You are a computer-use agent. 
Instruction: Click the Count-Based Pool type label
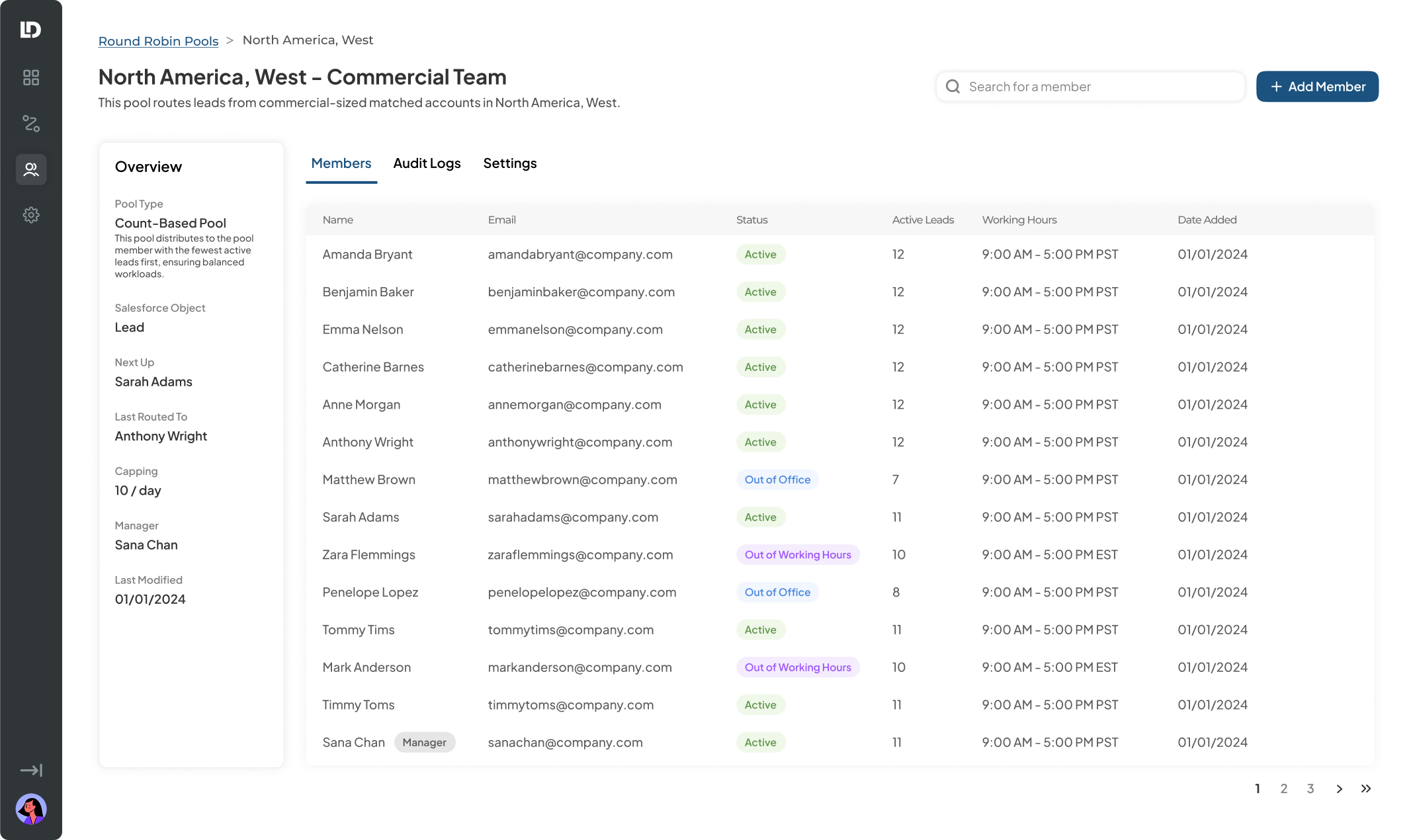pos(170,224)
